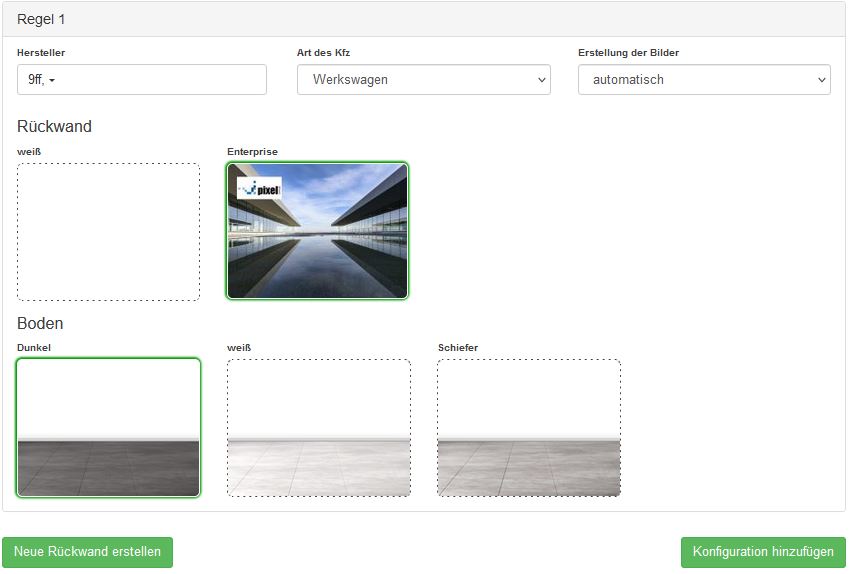The image size is (854, 574).
Task: Click the Regel 1 panel header
Action: pyautogui.click(x=424, y=19)
